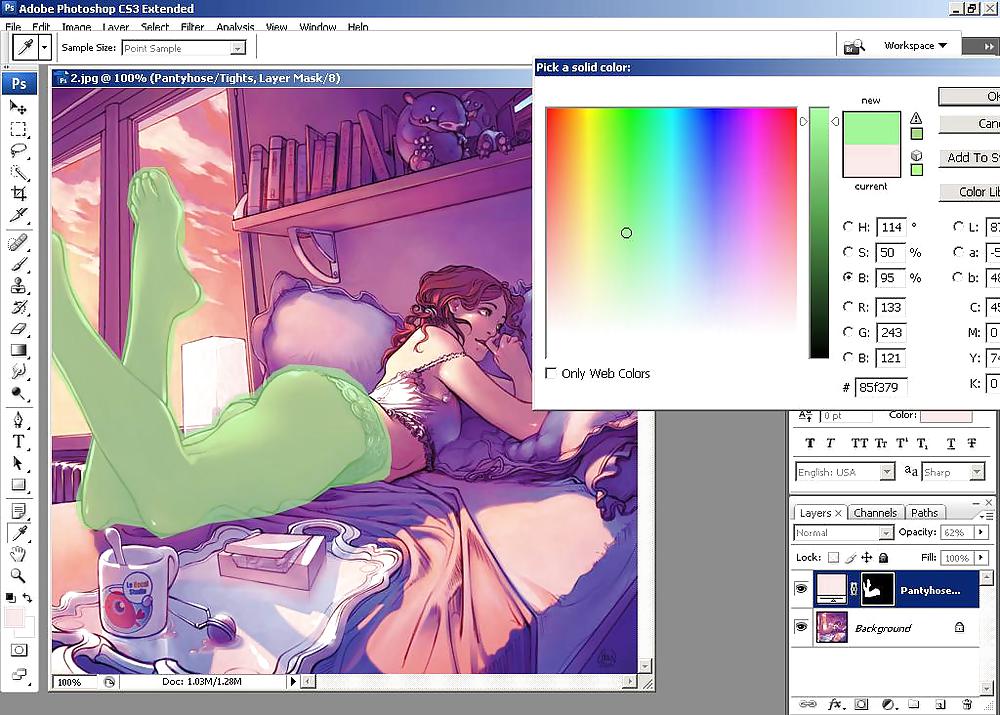Select the R red radio button
This screenshot has height=715, width=1000.
[848, 307]
